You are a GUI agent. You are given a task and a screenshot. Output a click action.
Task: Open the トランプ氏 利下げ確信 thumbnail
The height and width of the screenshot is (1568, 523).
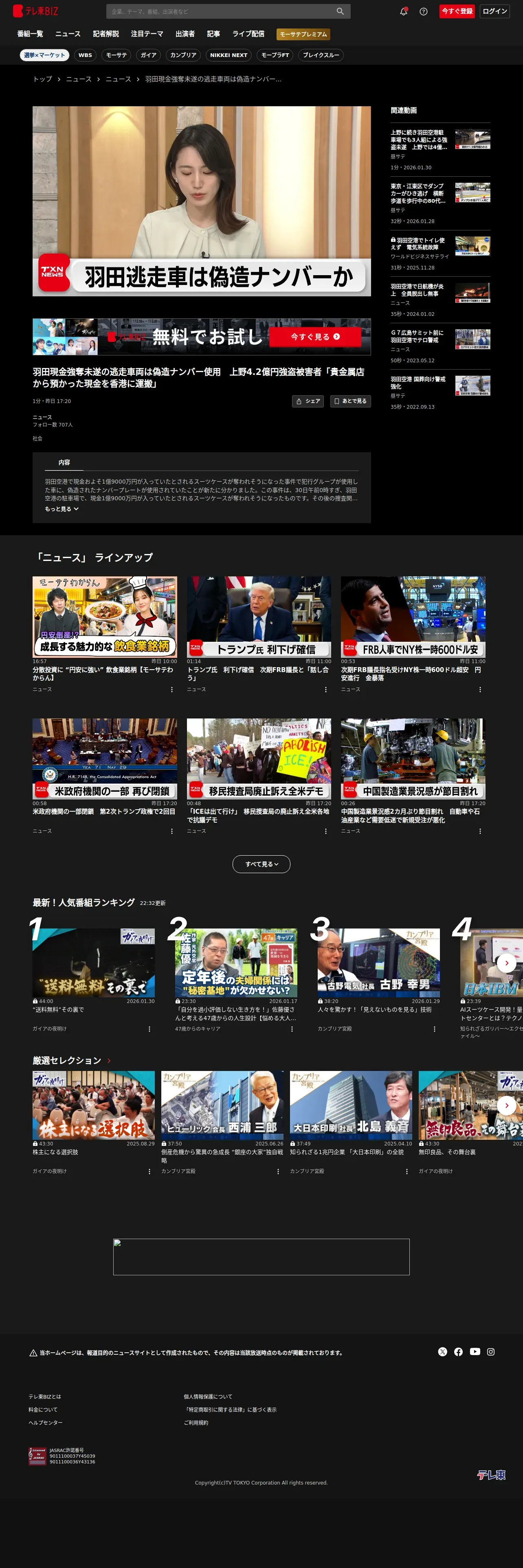259,617
